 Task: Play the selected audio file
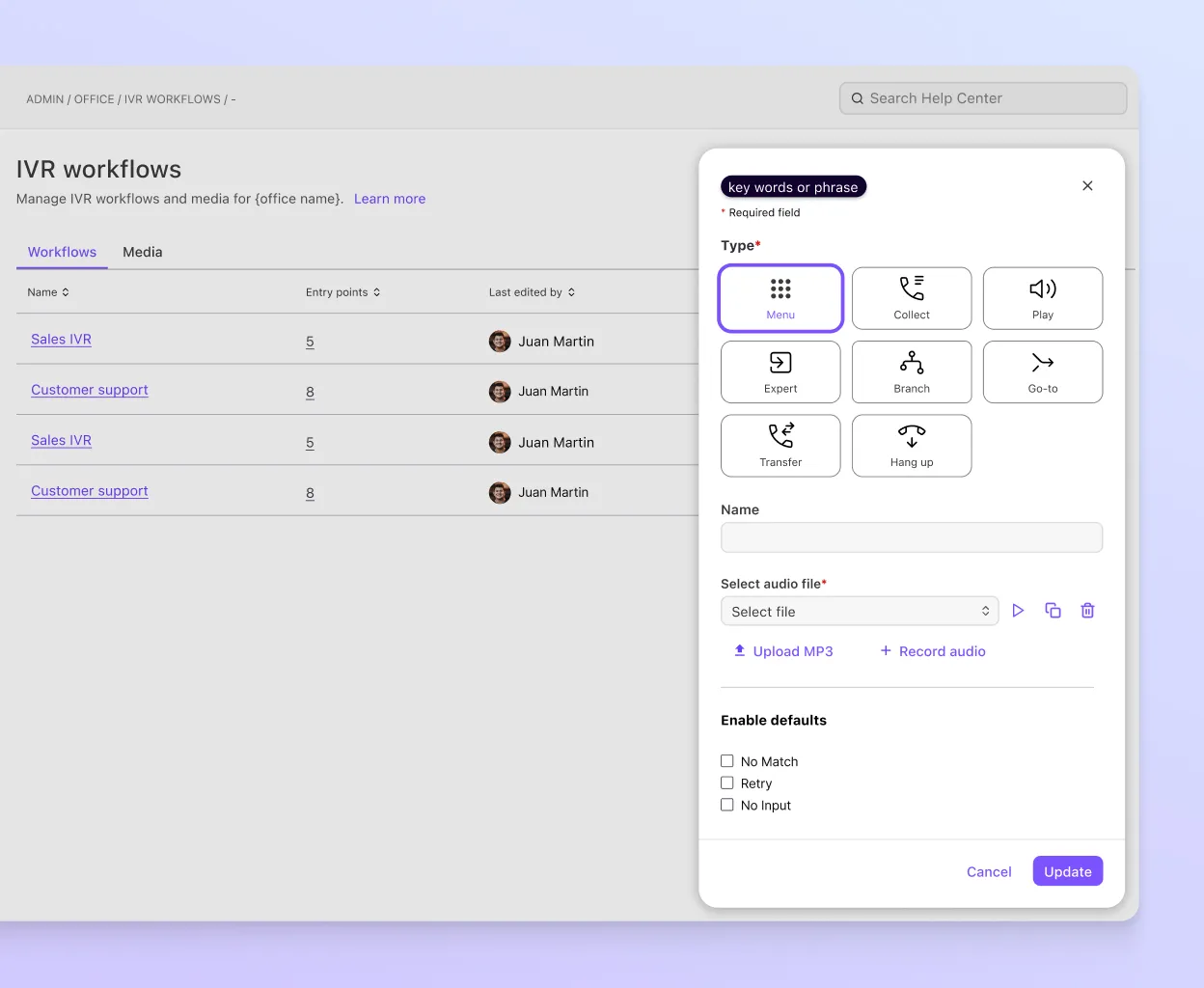[1018, 611]
